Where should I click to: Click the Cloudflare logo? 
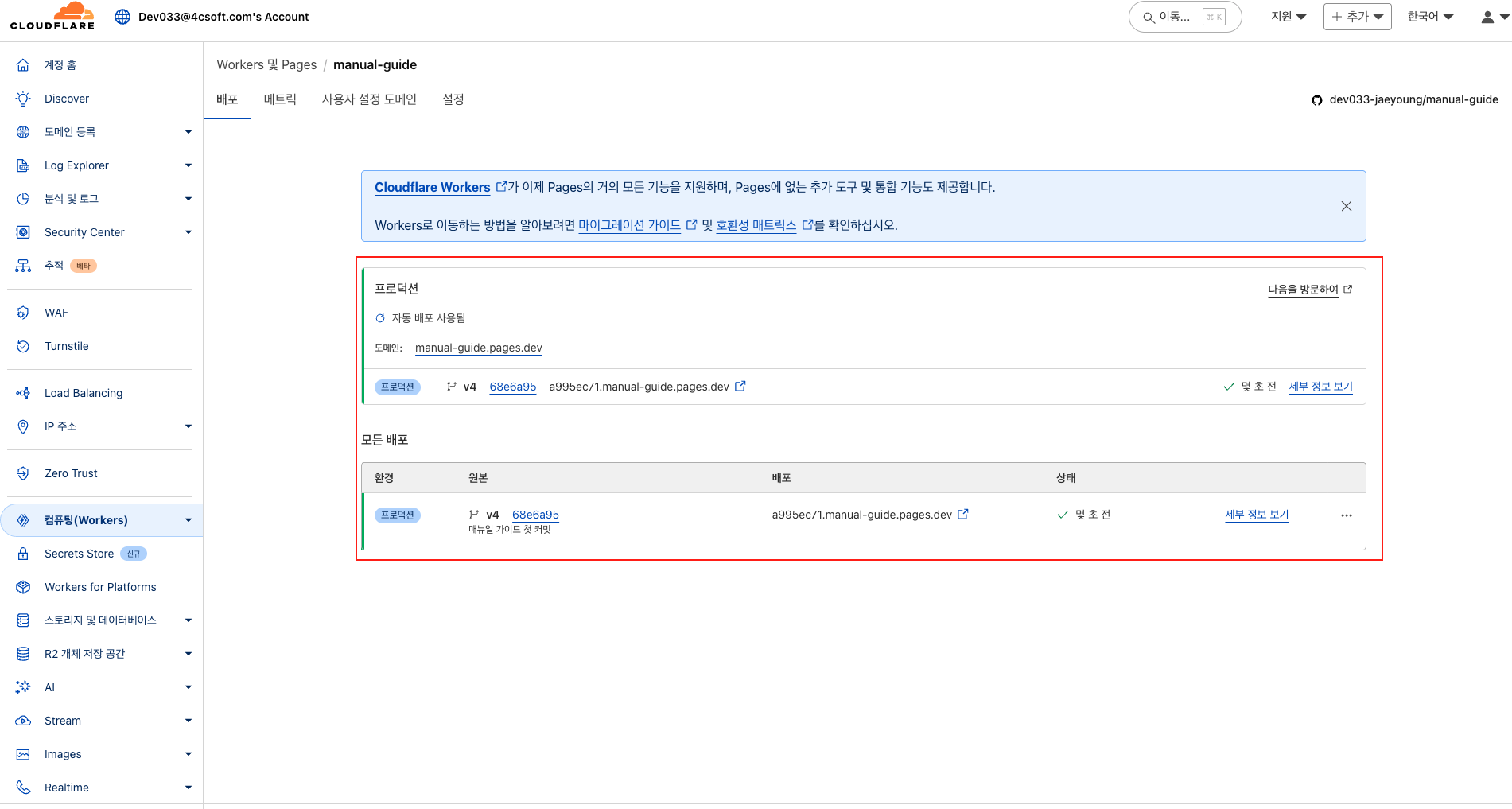click(52, 16)
